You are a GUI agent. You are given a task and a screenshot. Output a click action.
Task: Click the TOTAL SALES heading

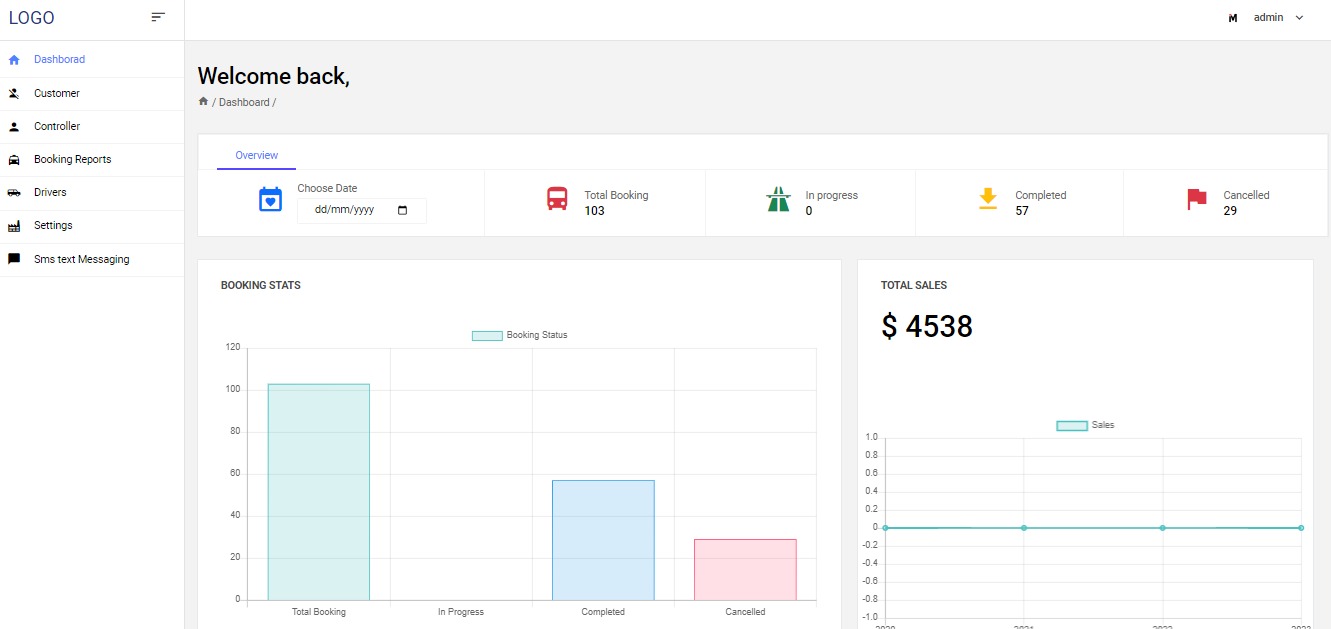[914, 285]
